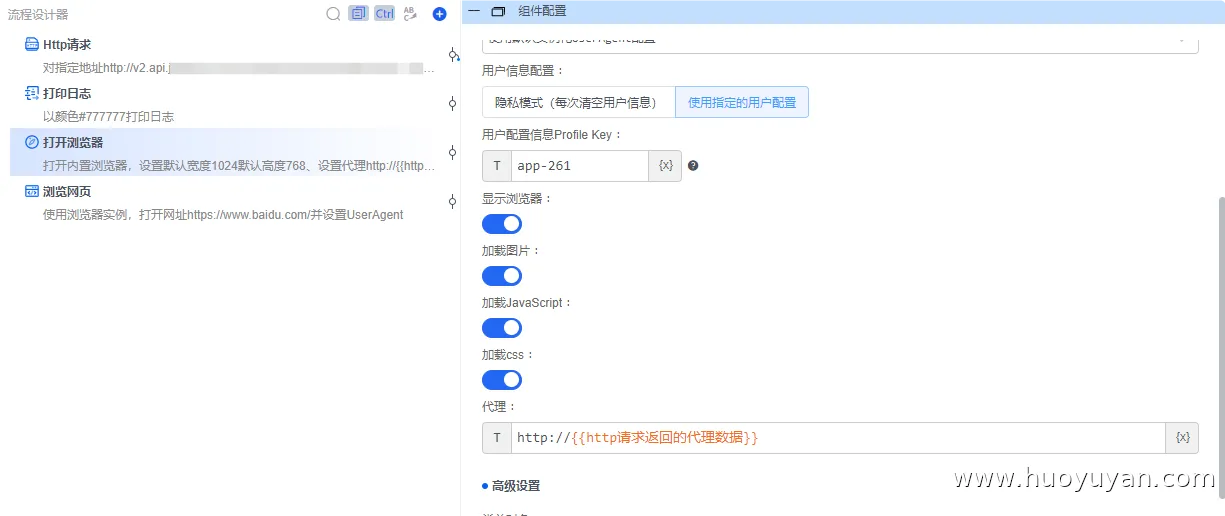The width and height of the screenshot is (1225, 516).
Task: Select 隐私模式（每次清空用户信息）option
Action: 579,102
